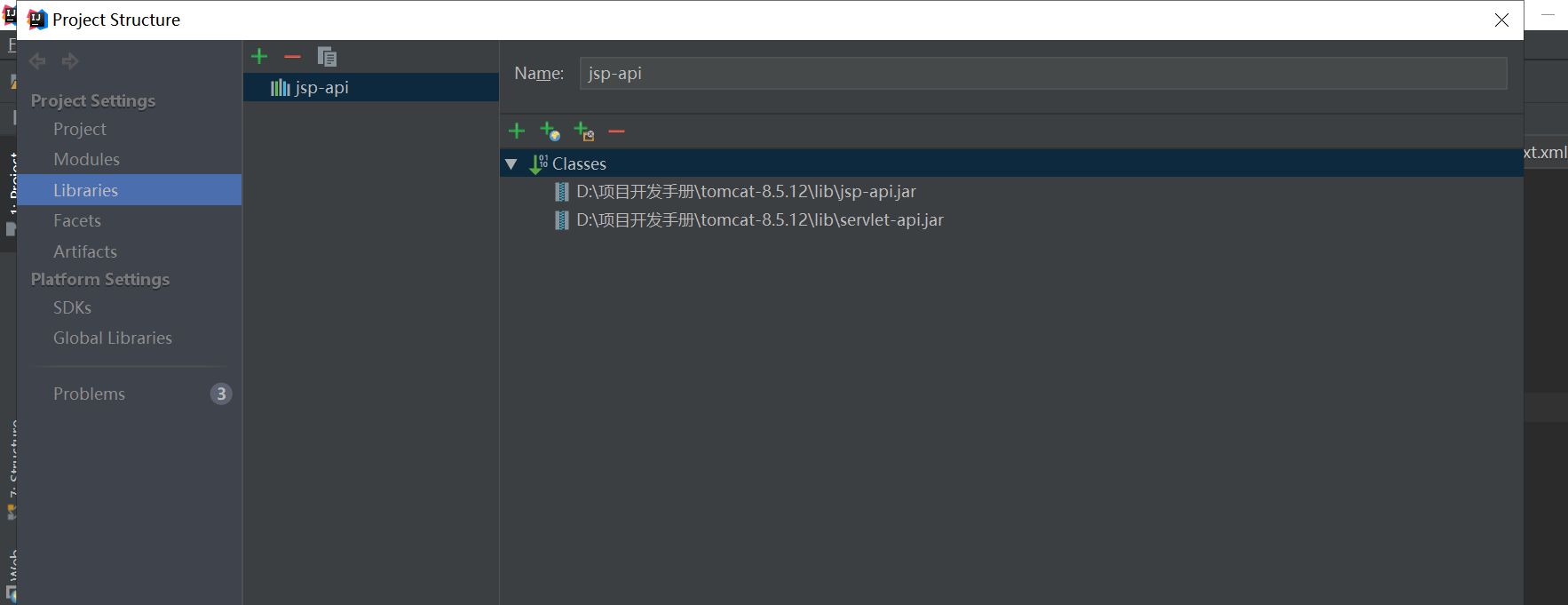Open the Modules settings page
This screenshot has width=1568, height=605.
click(x=86, y=160)
